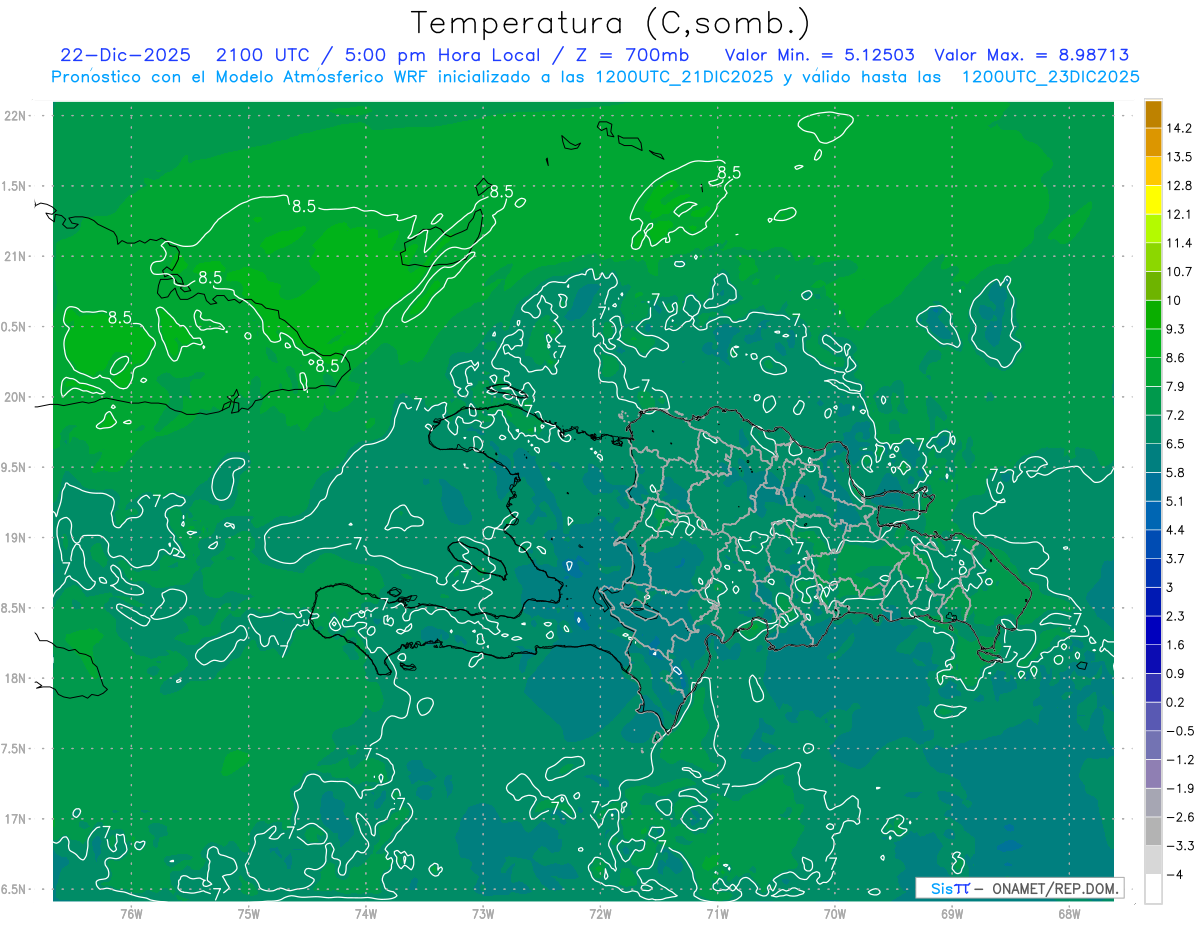The height and width of the screenshot is (927, 1200).
Task: Click the "Temperatura (C,somb.)" chart title
Action: tap(611, 23)
